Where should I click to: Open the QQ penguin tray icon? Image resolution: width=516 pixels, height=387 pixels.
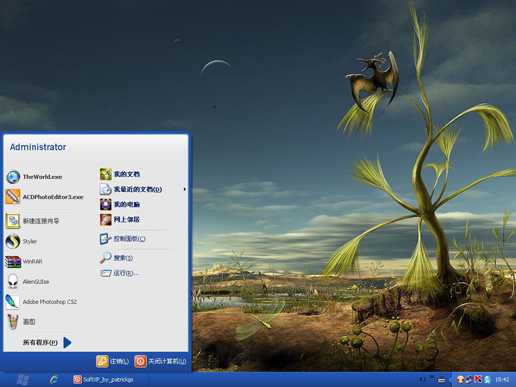pyautogui.click(x=487, y=379)
